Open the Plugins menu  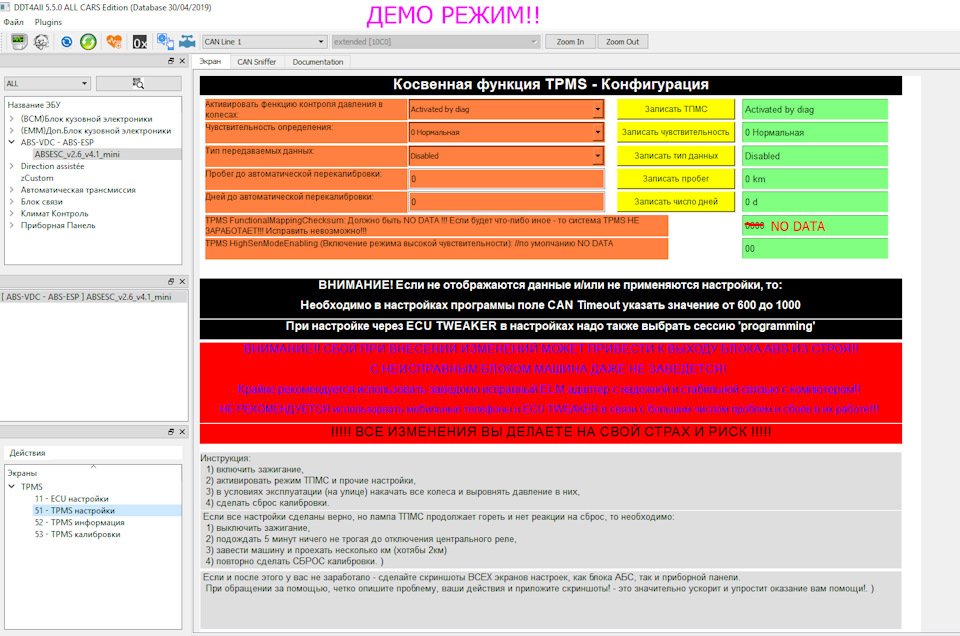coord(48,21)
